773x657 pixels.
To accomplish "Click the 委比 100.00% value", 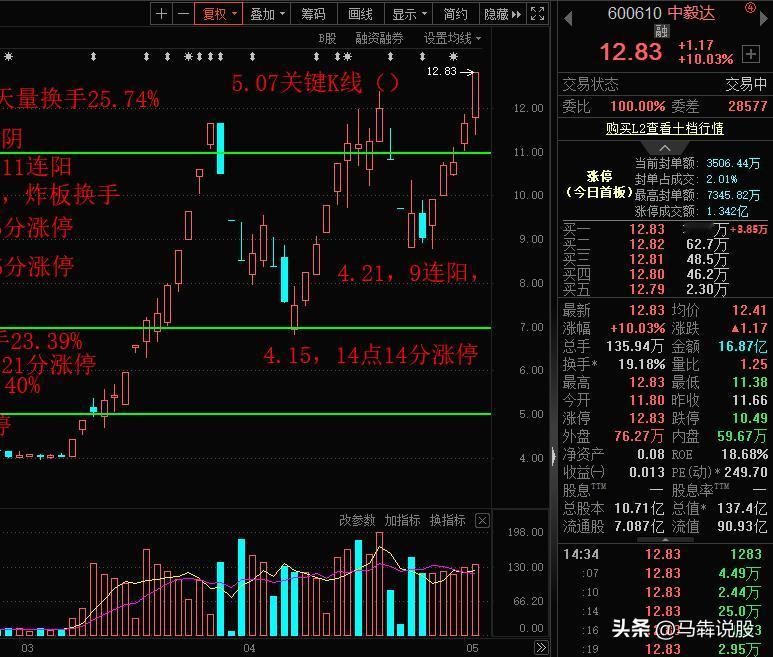I will coord(637,106).
